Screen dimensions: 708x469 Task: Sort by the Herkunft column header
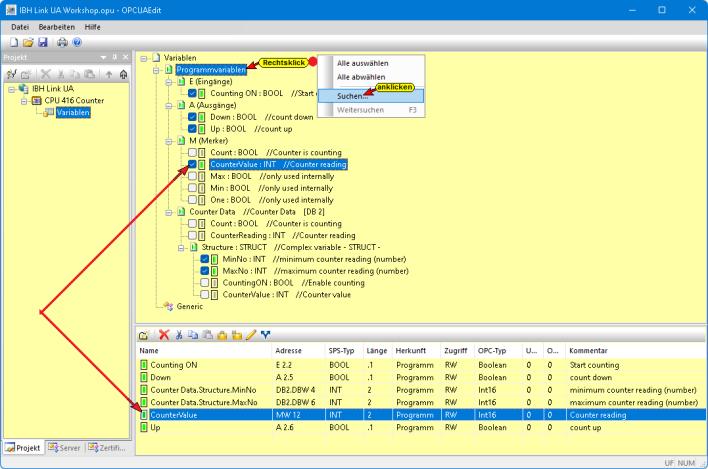pyautogui.click(x=417, y=351)
